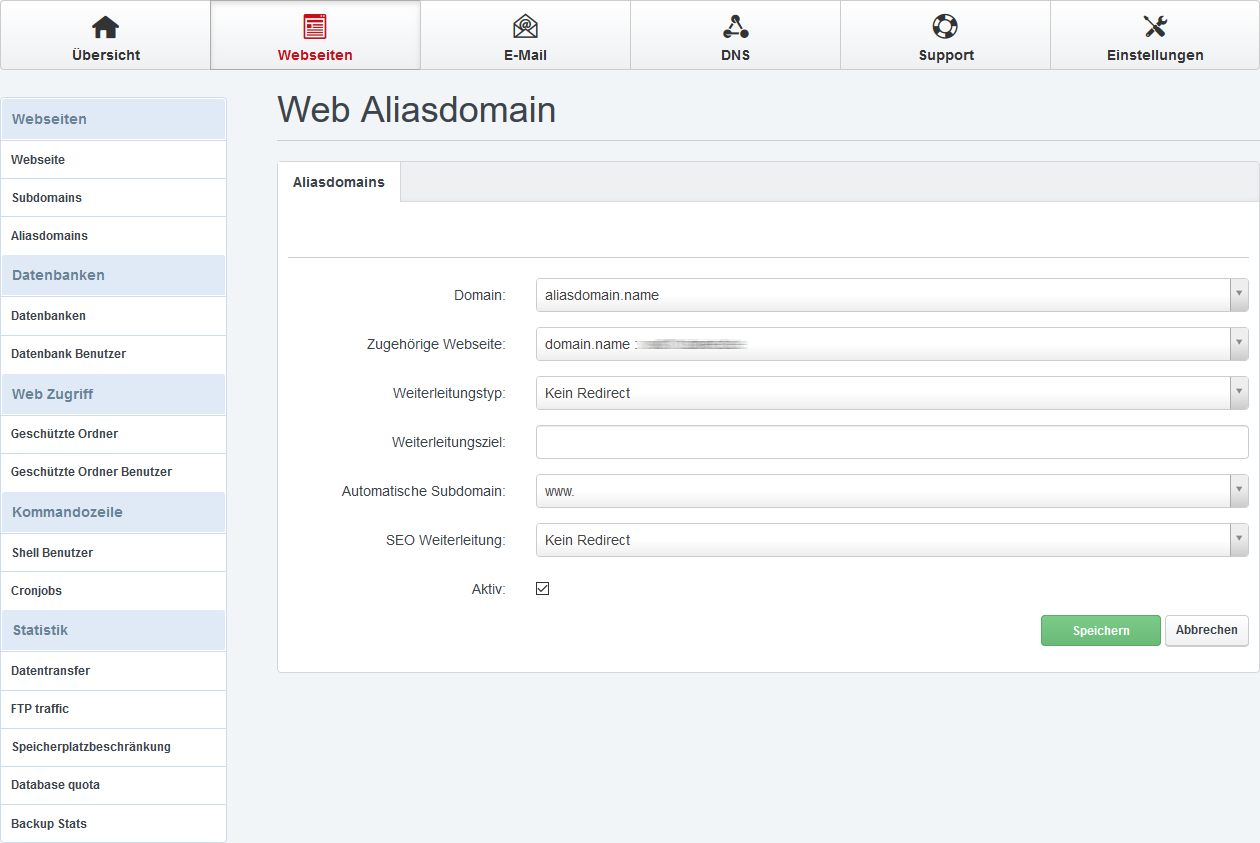Click the Speichern button
1260x843 pixels.
pos(1100,631)
